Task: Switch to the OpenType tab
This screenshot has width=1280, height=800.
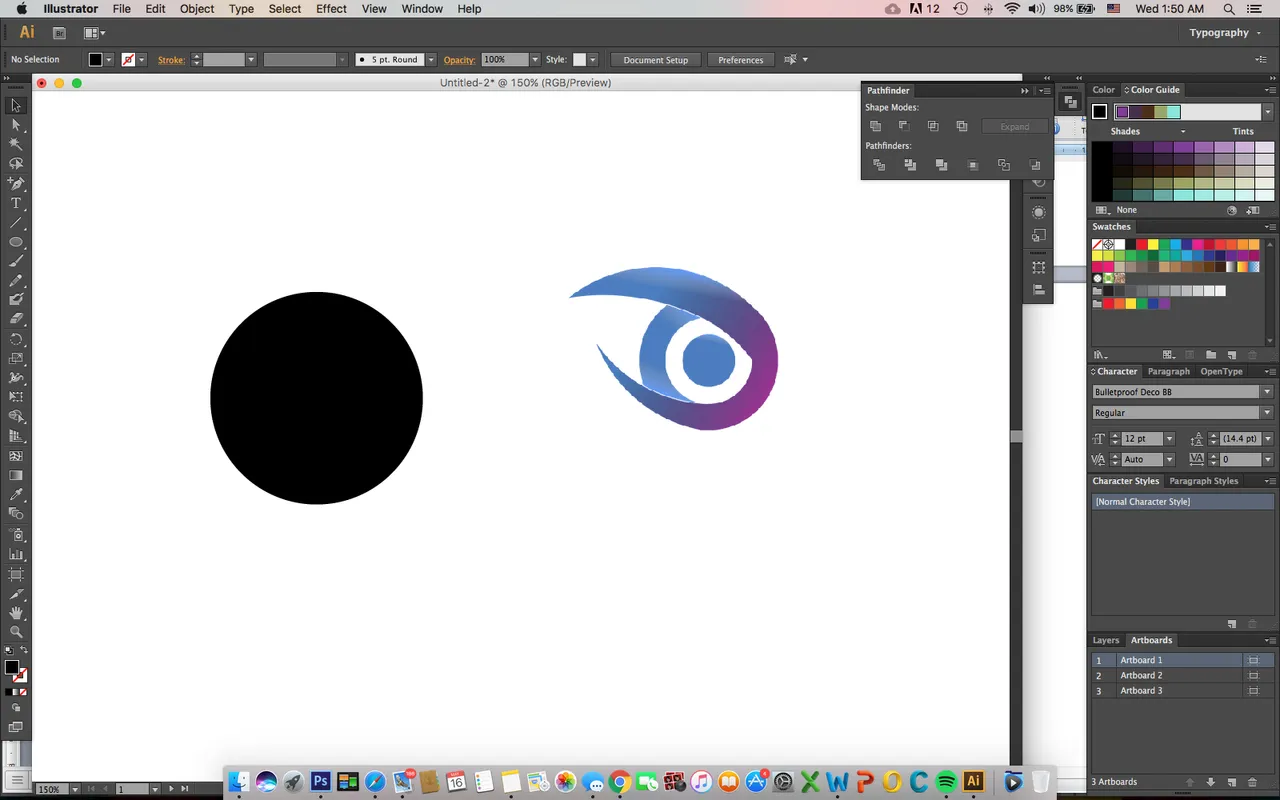Action: [1221, 371]
